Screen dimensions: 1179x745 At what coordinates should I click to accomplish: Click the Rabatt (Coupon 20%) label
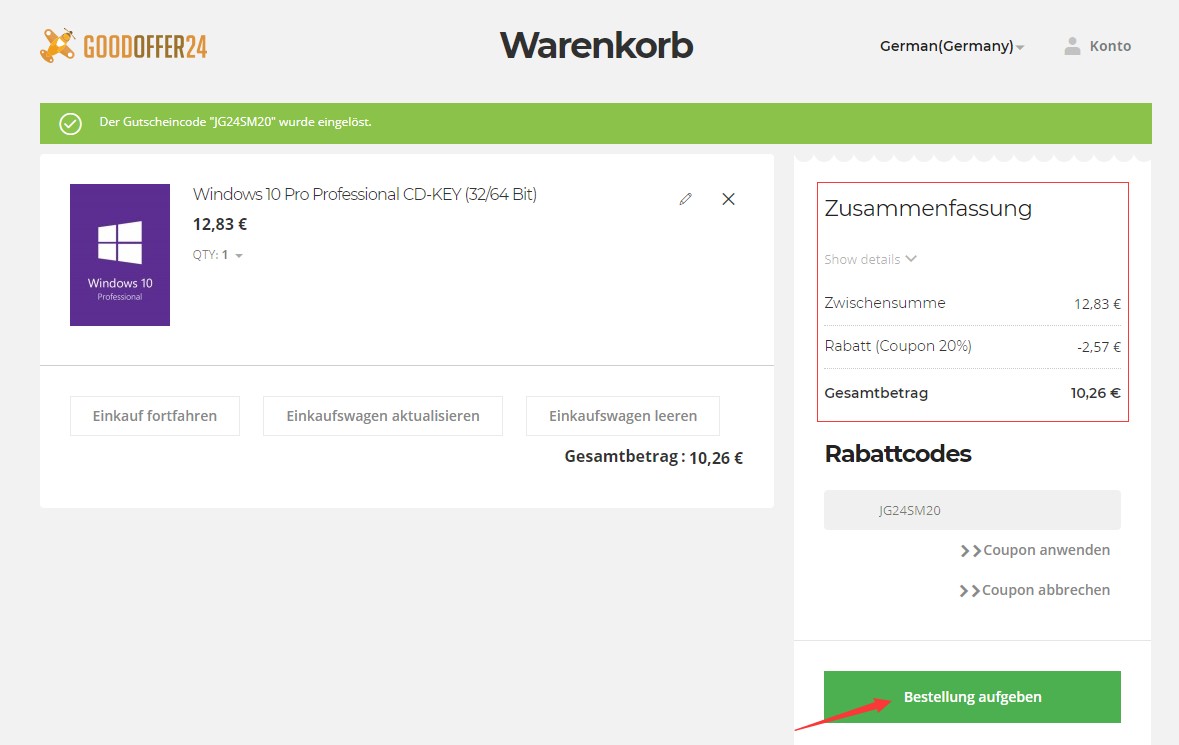[898, 346]
